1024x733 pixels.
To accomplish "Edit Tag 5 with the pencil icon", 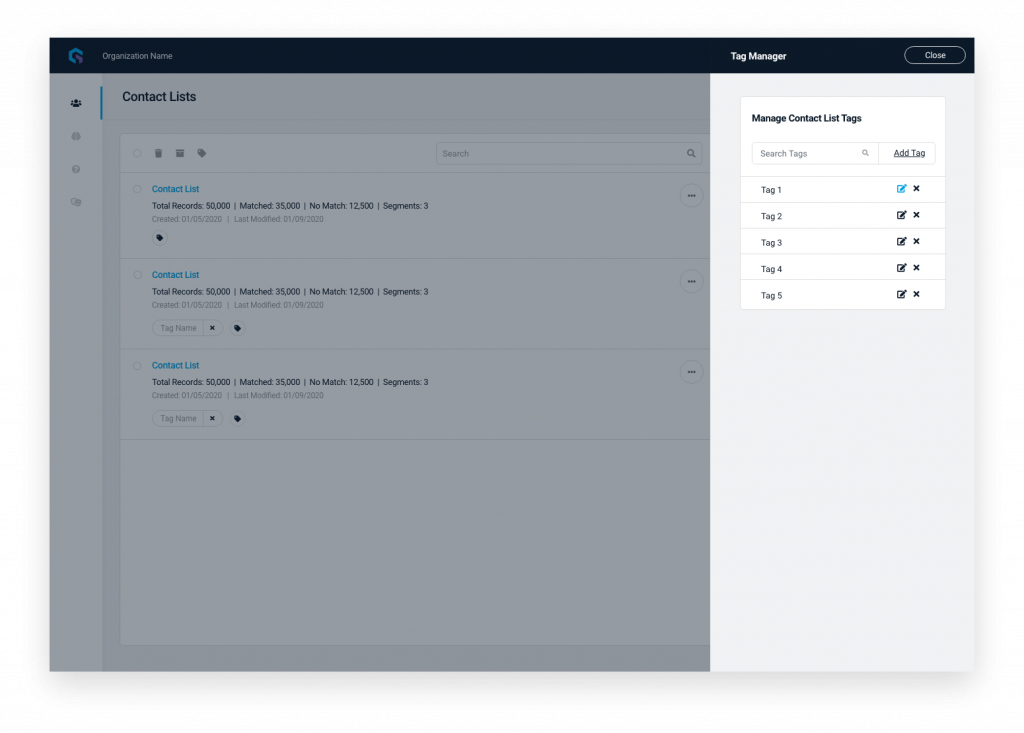I will tap(901, 294).
